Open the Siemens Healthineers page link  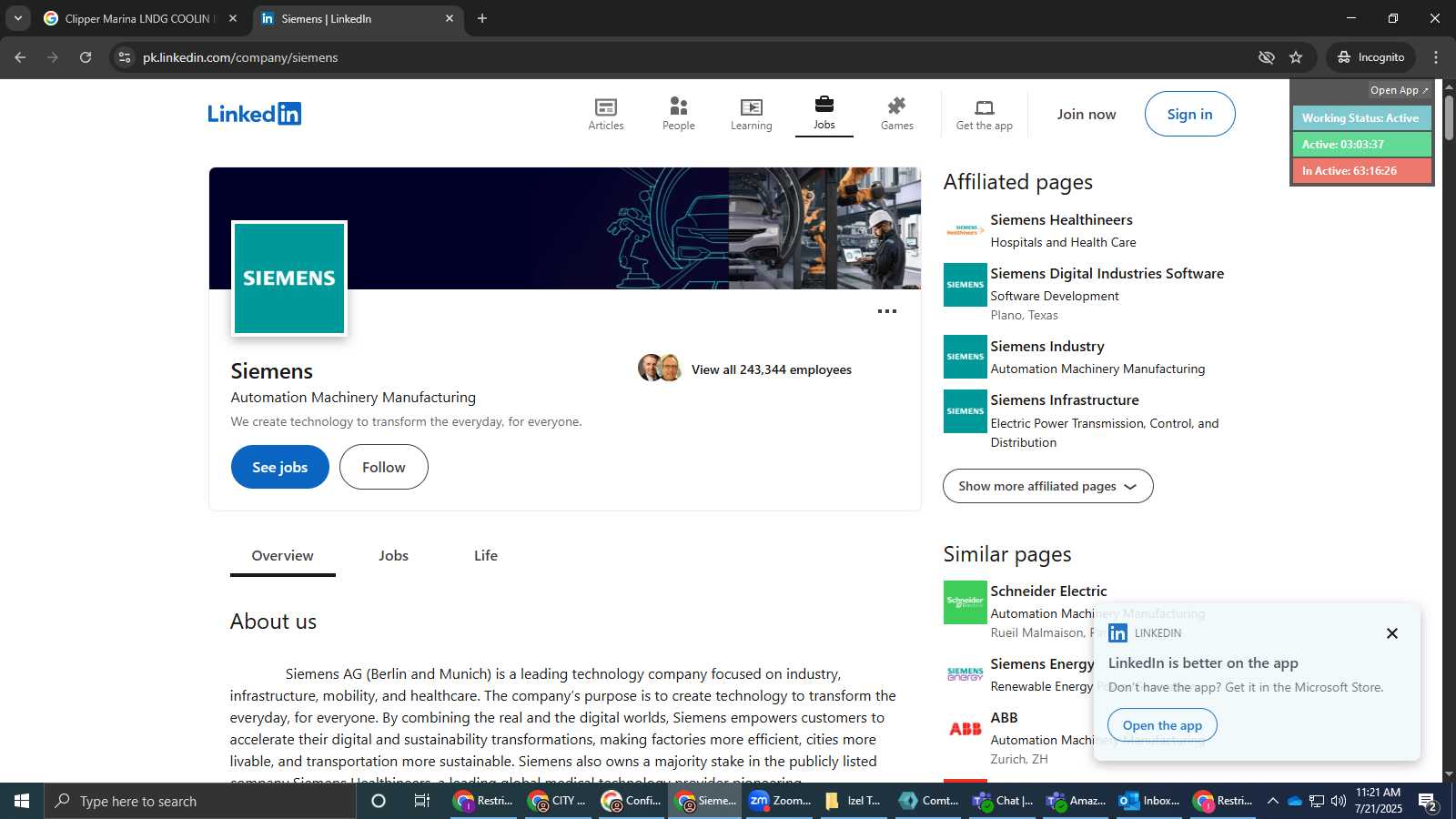point(1061,220)
